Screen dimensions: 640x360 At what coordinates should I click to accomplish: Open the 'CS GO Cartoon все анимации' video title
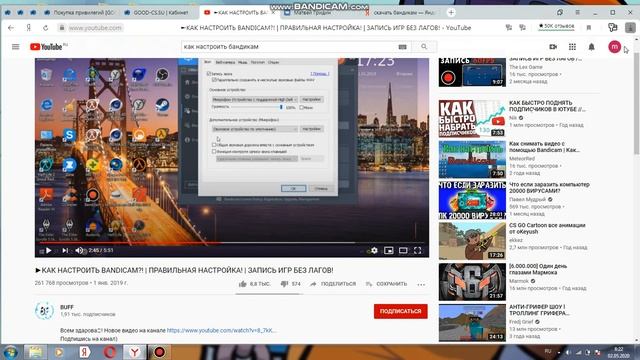click(547, 229)
